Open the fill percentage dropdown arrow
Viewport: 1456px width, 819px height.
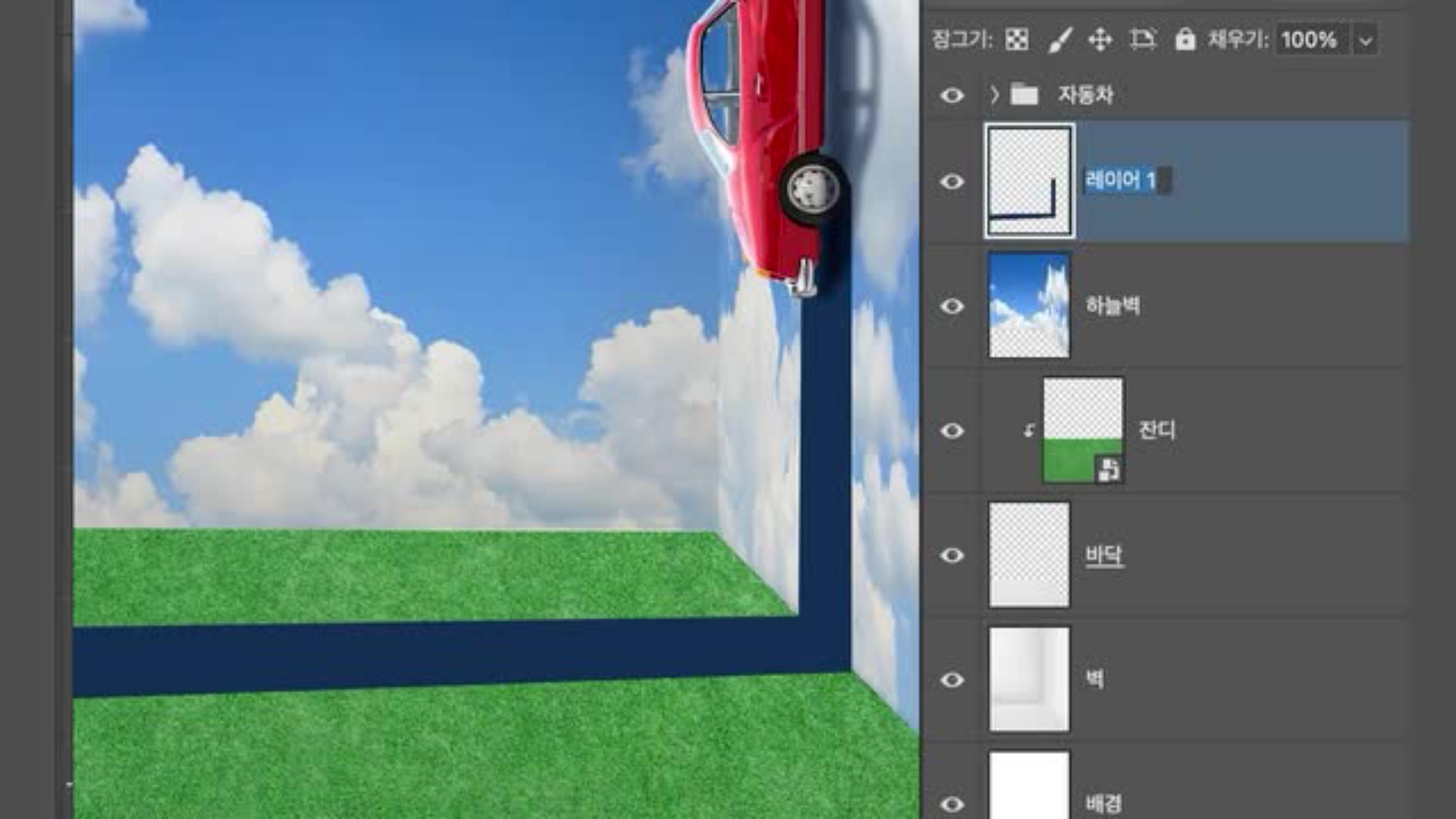pyautogui.click(x=1365, y=40)
